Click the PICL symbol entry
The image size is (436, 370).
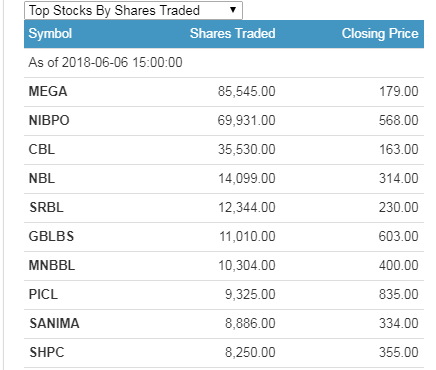[x=43, y=294]
